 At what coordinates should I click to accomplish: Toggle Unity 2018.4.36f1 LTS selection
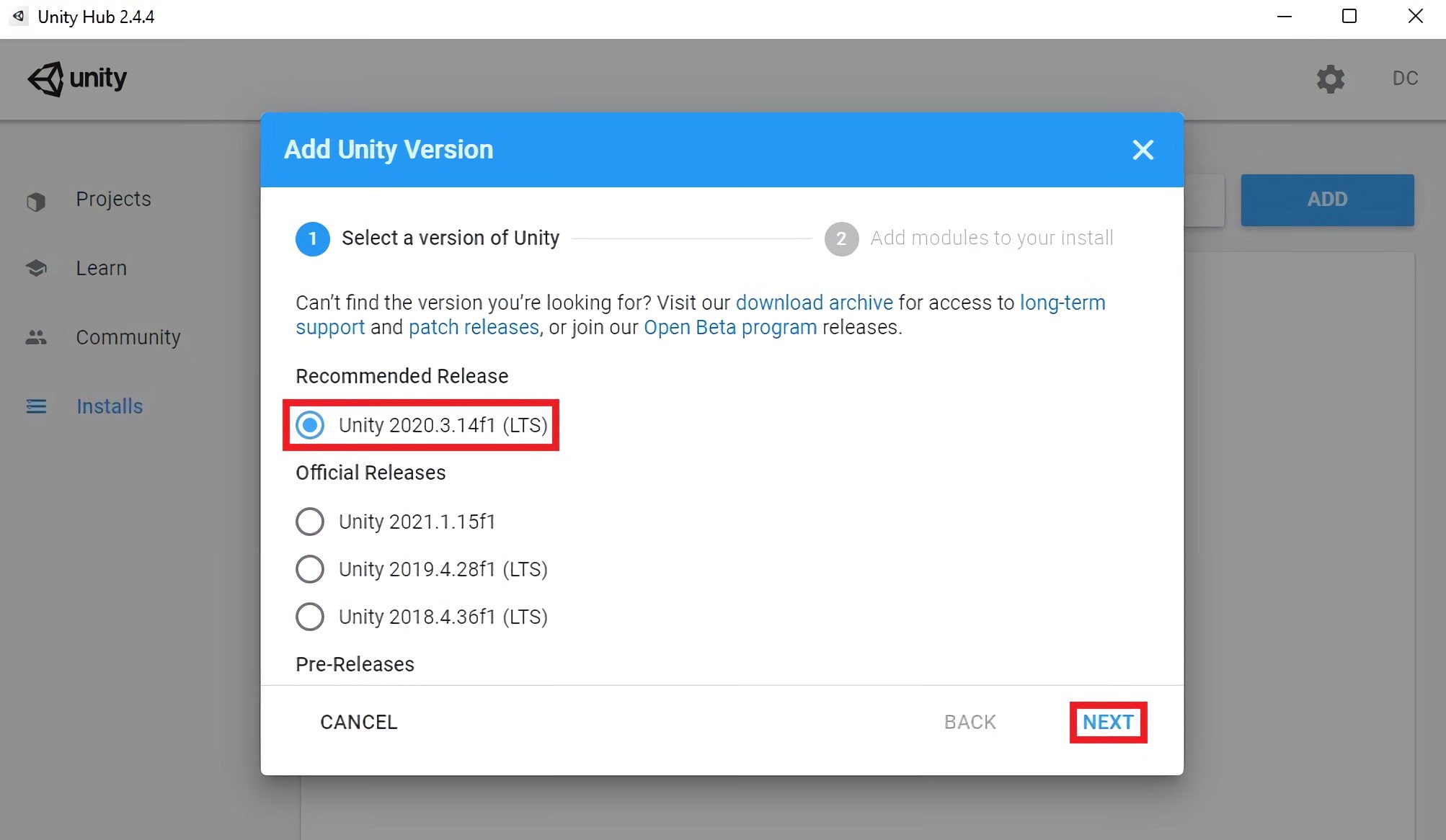pyautogui.click(x=311, y=617)
